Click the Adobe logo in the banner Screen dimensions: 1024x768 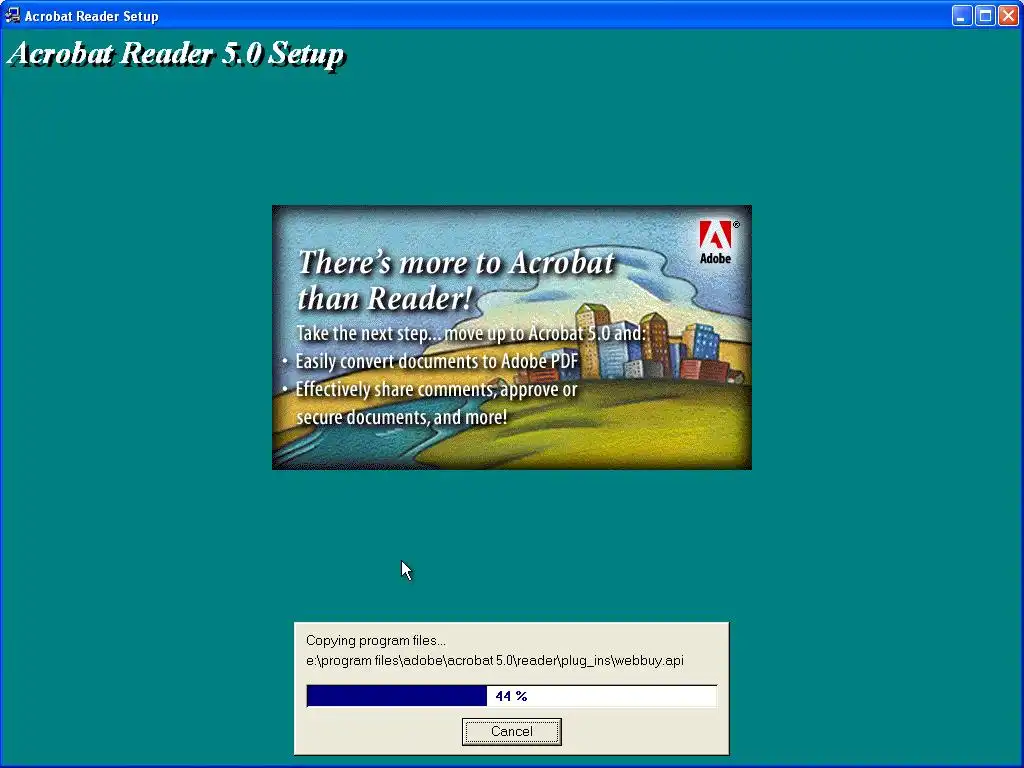[x=716, y=242]
